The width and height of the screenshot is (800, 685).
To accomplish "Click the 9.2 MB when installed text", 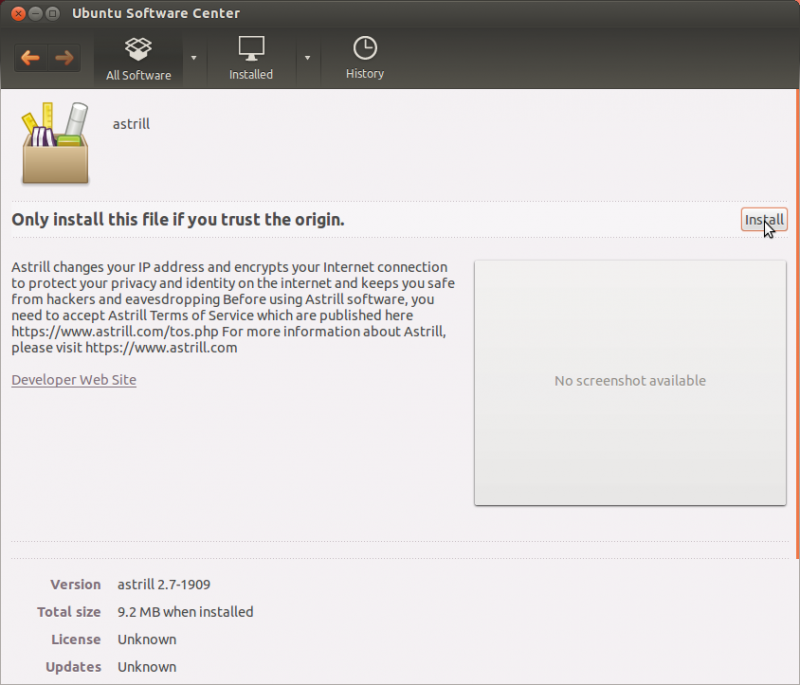I will pyautogui.click(x=185, y=612).
